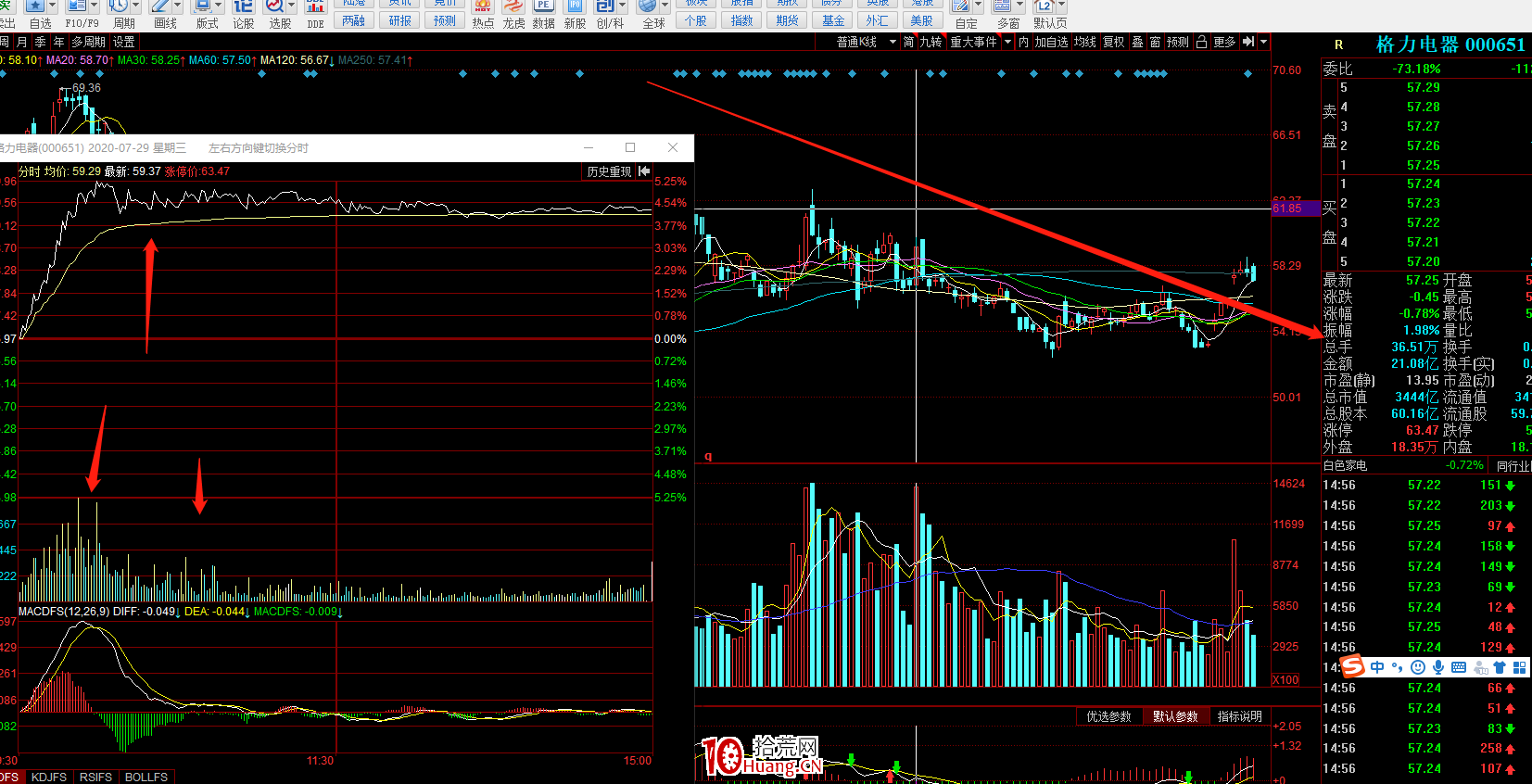
Task: Open the 重大事件 dropdown arrow
Action: coord(1007,42)
